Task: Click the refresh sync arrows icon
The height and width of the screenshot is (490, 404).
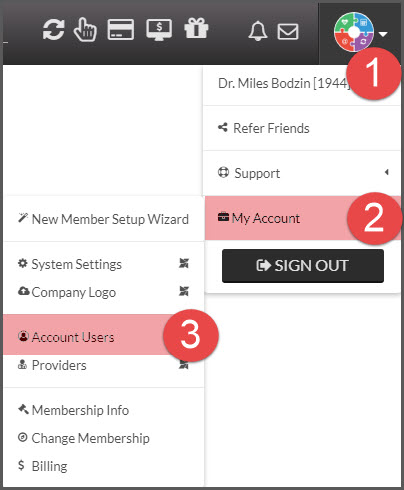Action: click(53, 30)
